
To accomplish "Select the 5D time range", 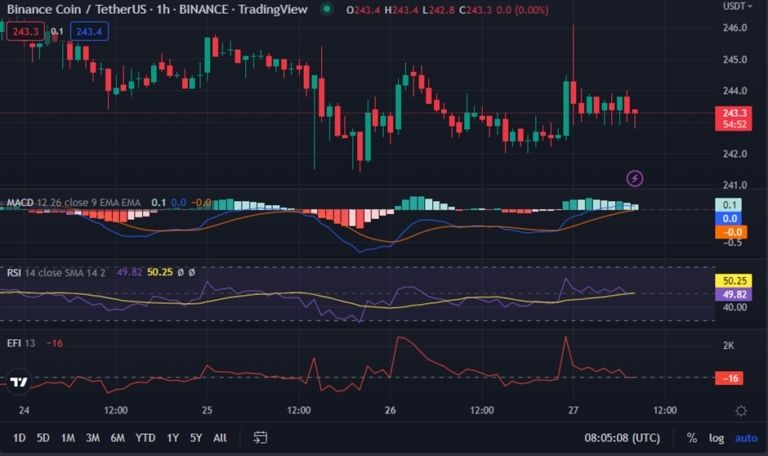I will pos(43,438).
